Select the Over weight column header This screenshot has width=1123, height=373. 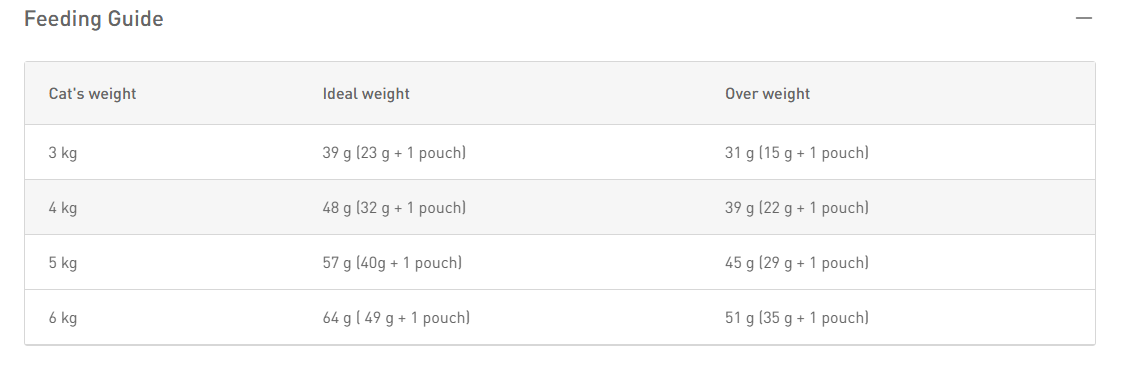pos(767,94)
